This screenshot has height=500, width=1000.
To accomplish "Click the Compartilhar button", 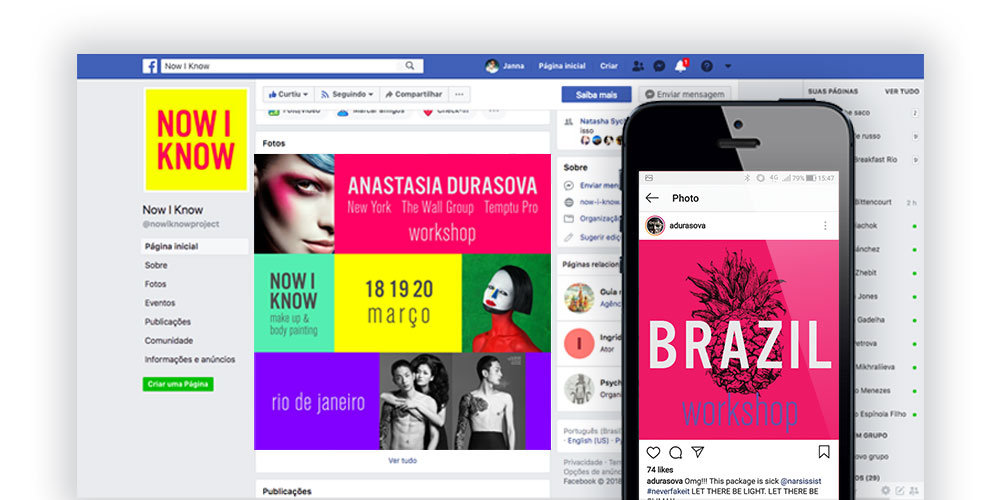I will click(x=414, y=94).
